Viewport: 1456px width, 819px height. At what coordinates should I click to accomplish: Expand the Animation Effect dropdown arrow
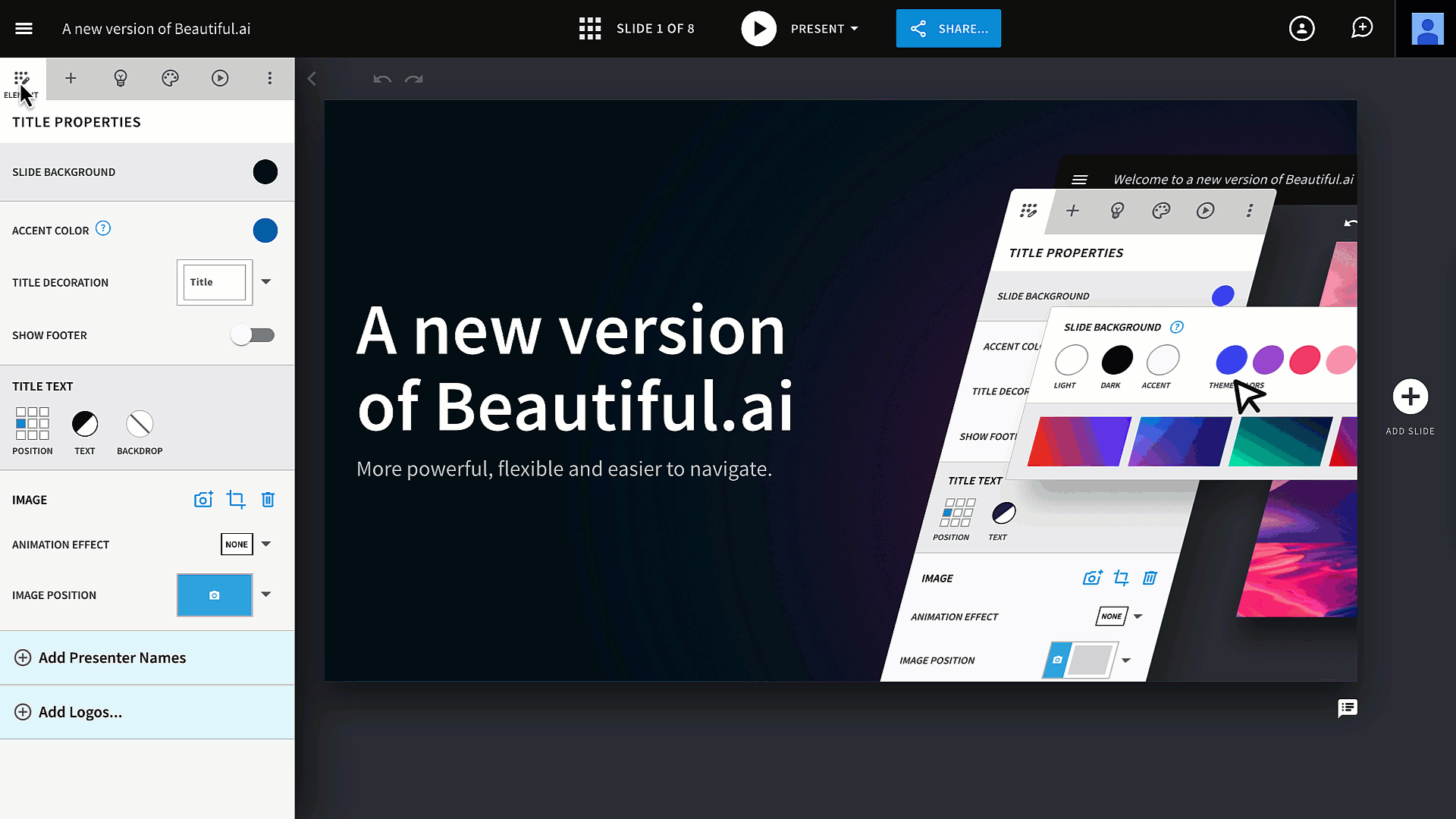tap(266, 544)
